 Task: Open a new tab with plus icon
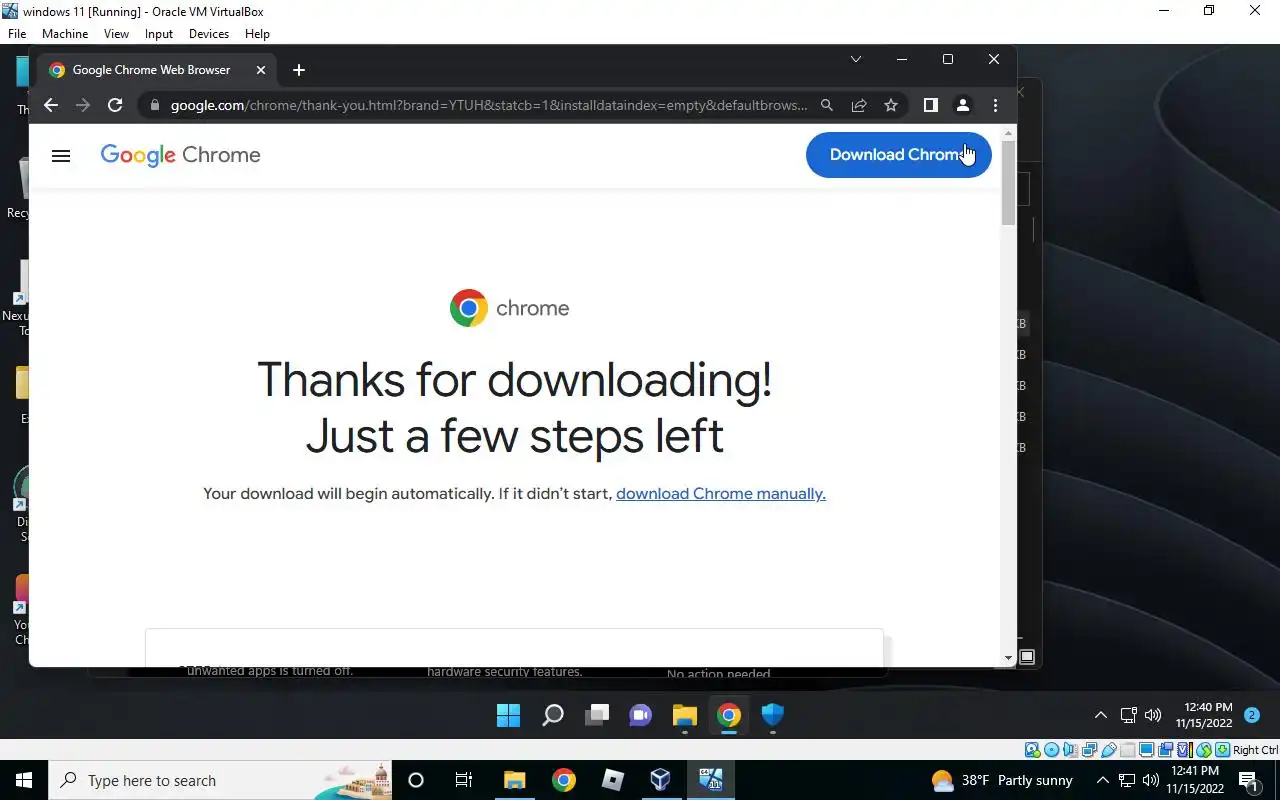[x=299, y=70]
